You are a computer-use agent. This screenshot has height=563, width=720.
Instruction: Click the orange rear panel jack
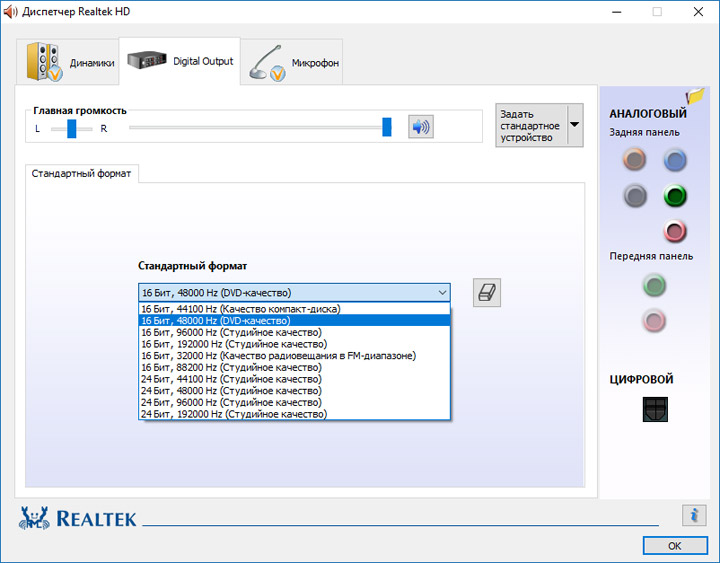(635, 159)
